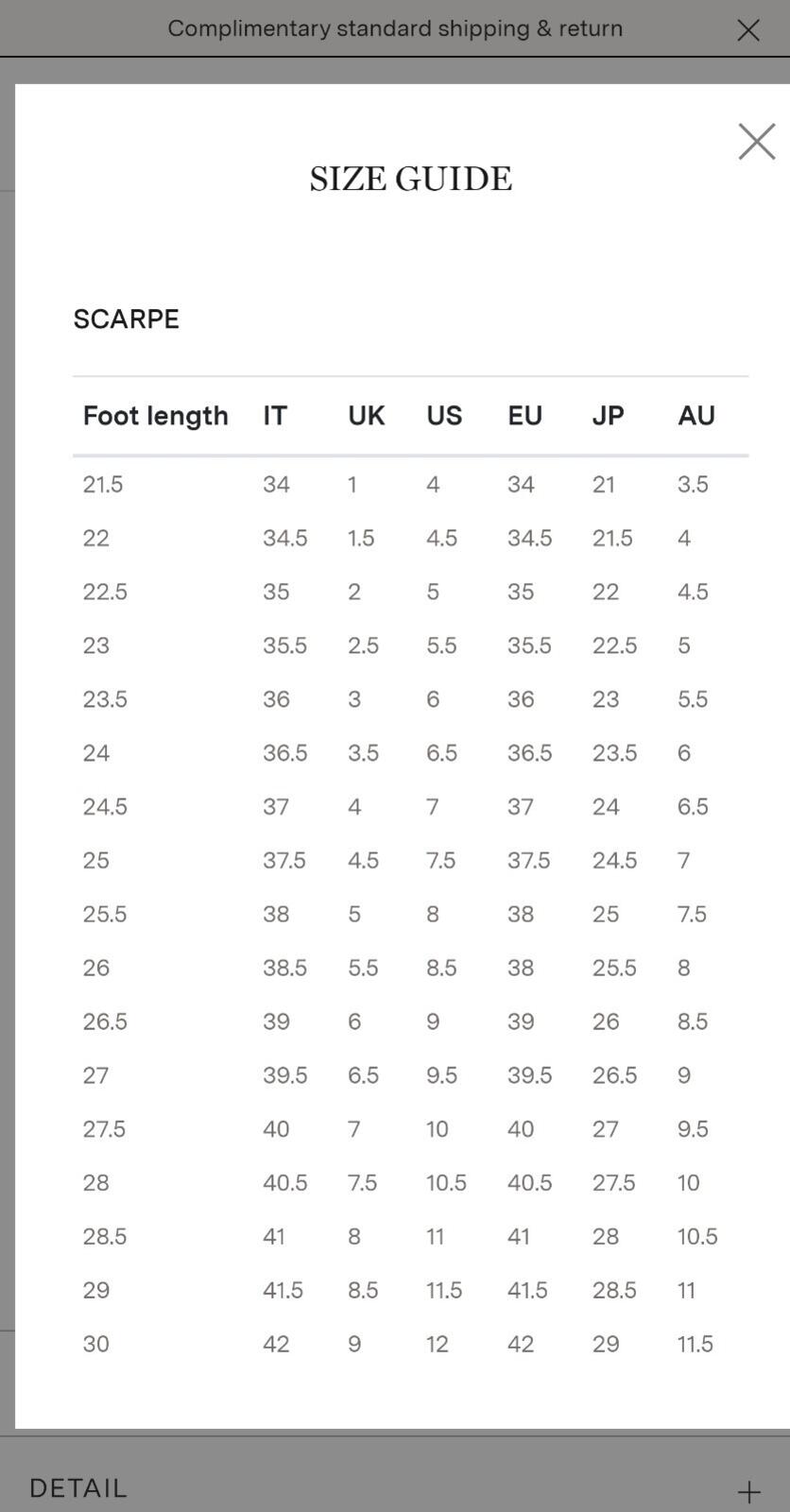790x1512 pixels.
Task: Click AU size 11.5 cell
Action: (696, 1344)
